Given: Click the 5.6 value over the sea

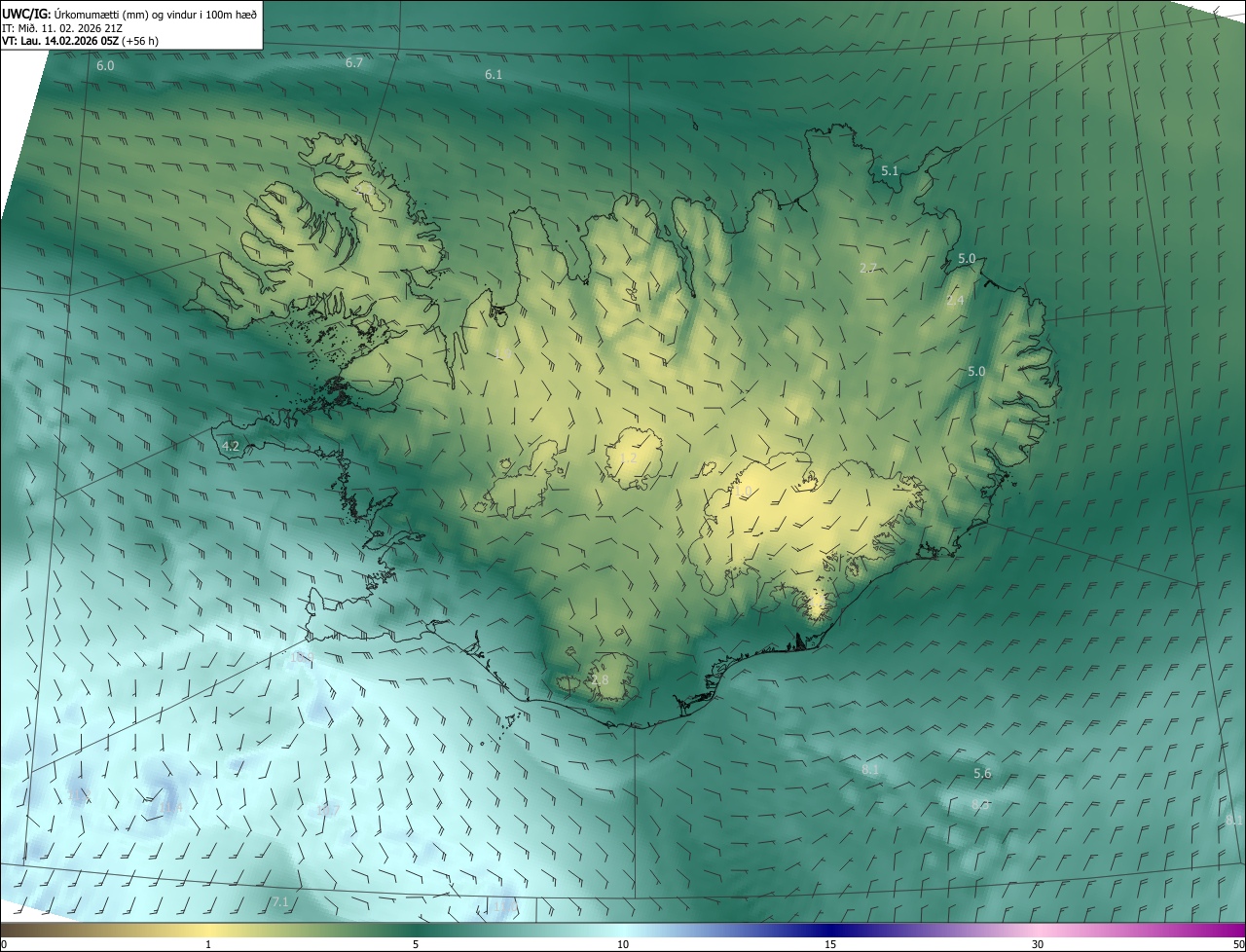Looking at the screenshot, I should 982,773.
